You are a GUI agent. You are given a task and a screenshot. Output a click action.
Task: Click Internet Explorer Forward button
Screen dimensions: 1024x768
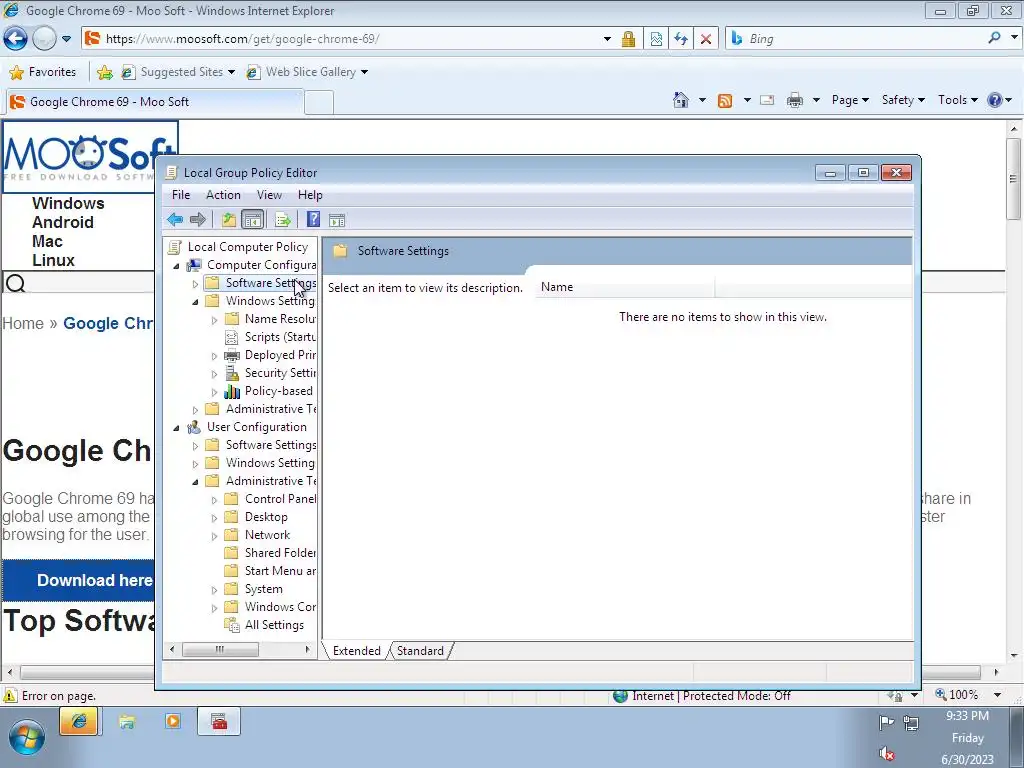coord(44,39)
